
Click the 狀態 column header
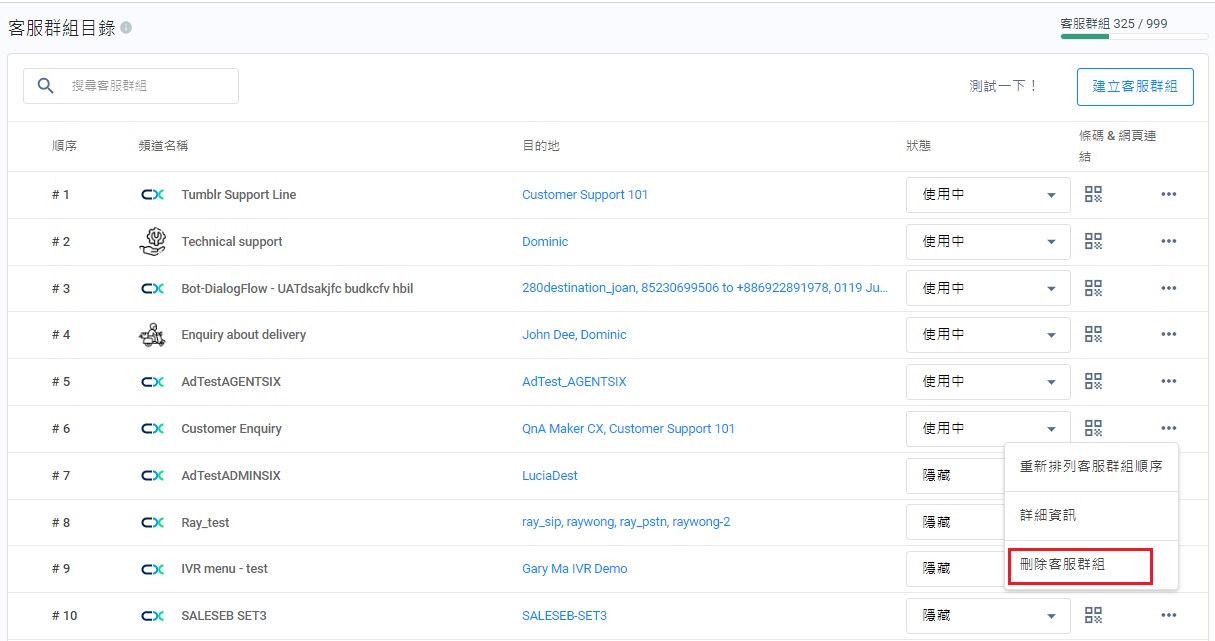pos(918,146)
